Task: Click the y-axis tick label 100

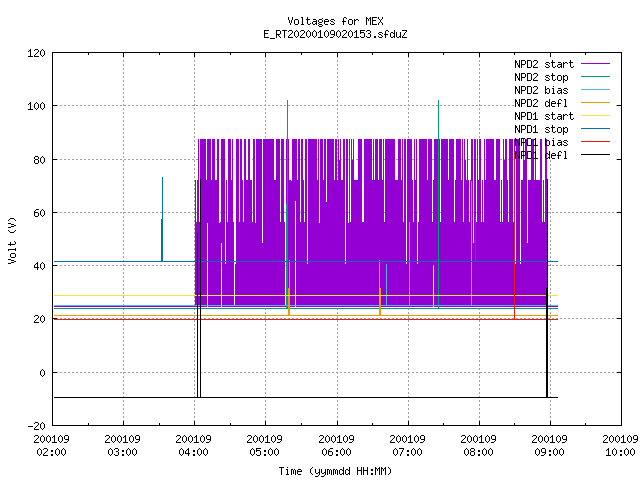Action: [36, 106]
